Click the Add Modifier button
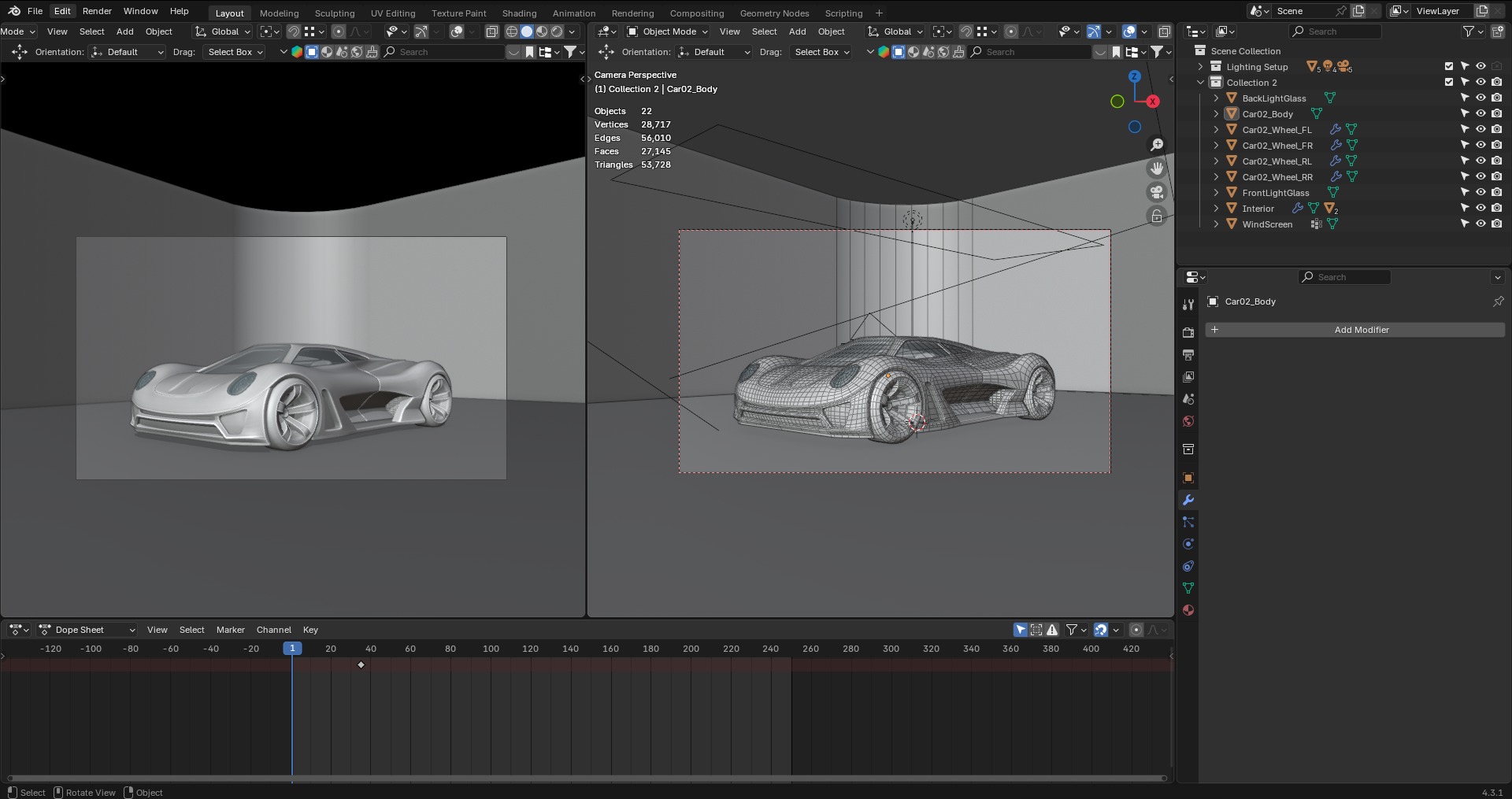The height and width of the screenshot is (799, 1512). [x=1354, y=330]
